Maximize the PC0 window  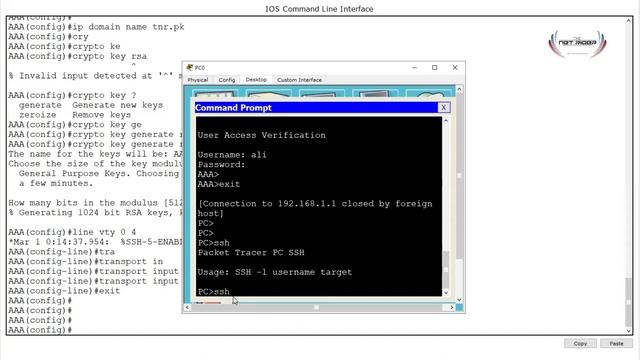coord(435,67)
